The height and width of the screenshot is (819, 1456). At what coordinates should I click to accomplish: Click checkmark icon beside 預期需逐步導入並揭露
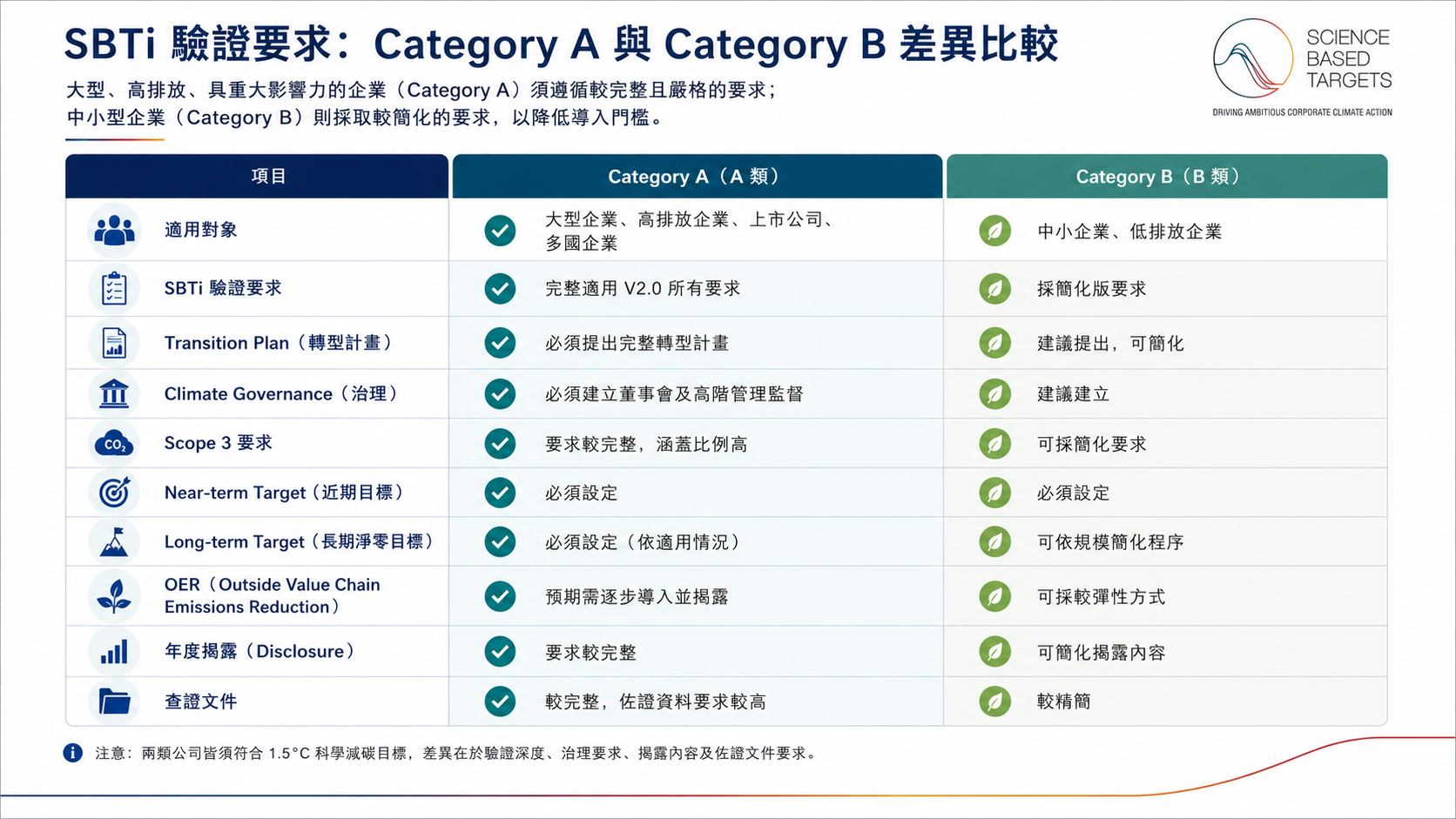500,596
